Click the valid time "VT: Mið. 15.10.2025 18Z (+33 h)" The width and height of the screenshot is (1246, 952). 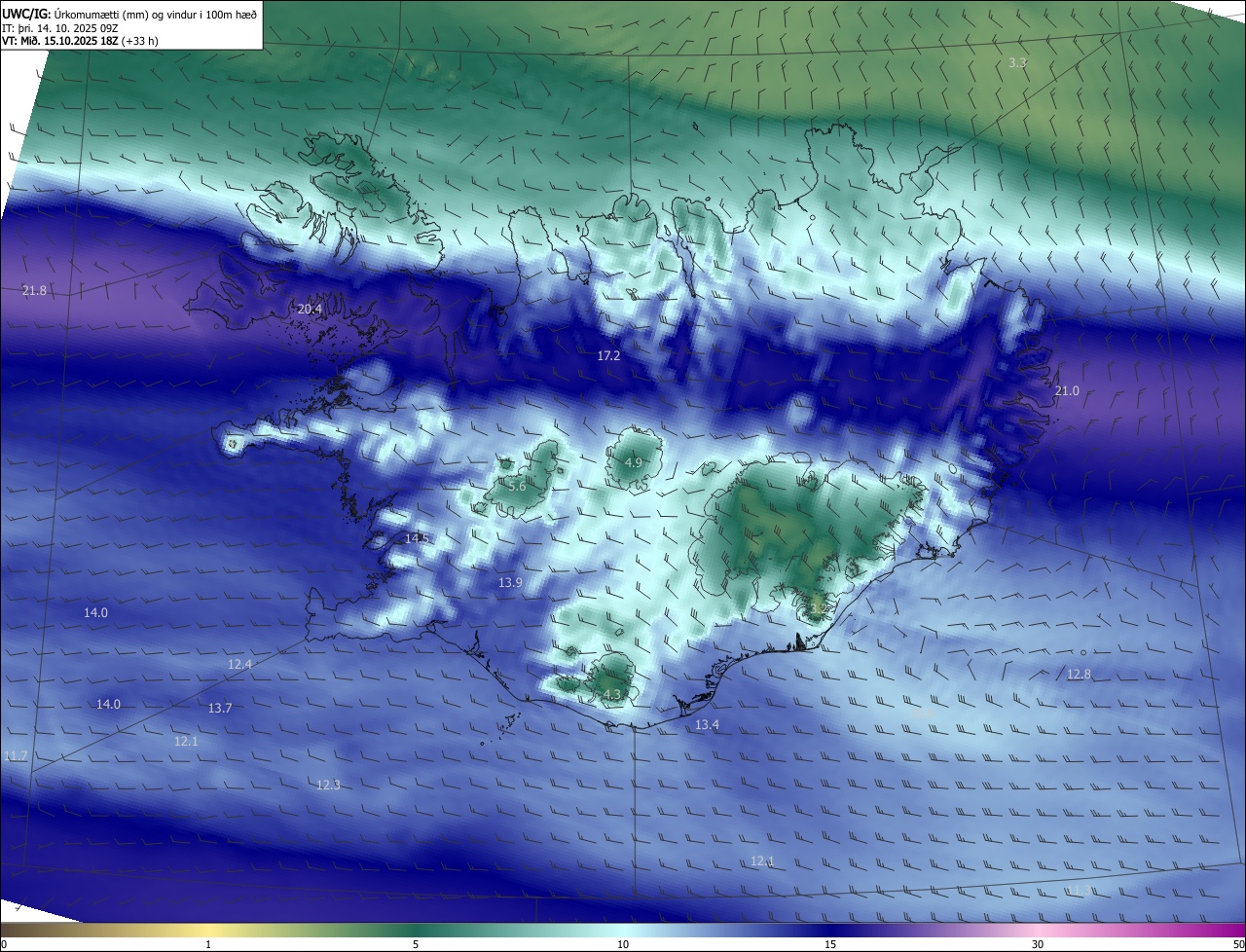pyautogui.click(x=78, y=41)
